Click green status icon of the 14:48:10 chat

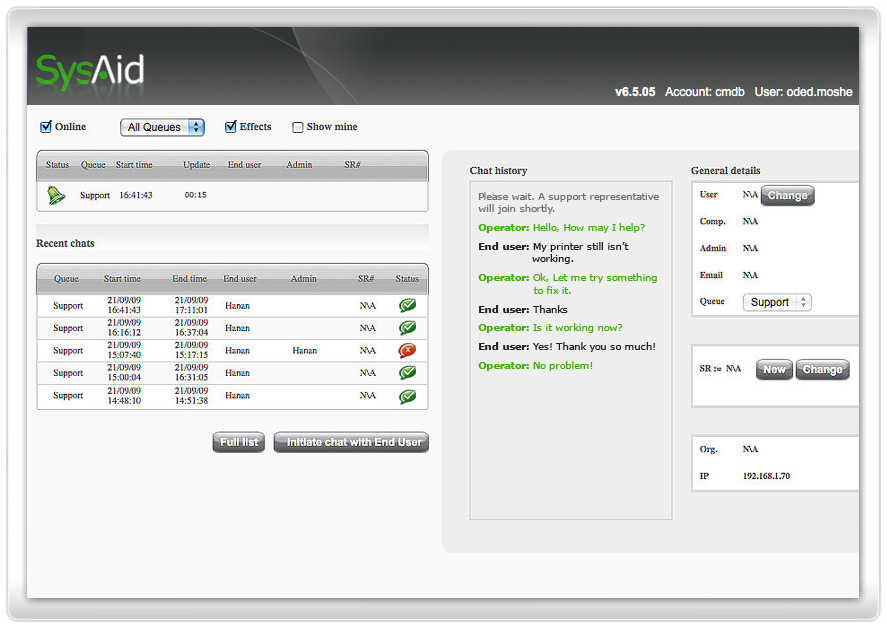click(x=406, y=395)
